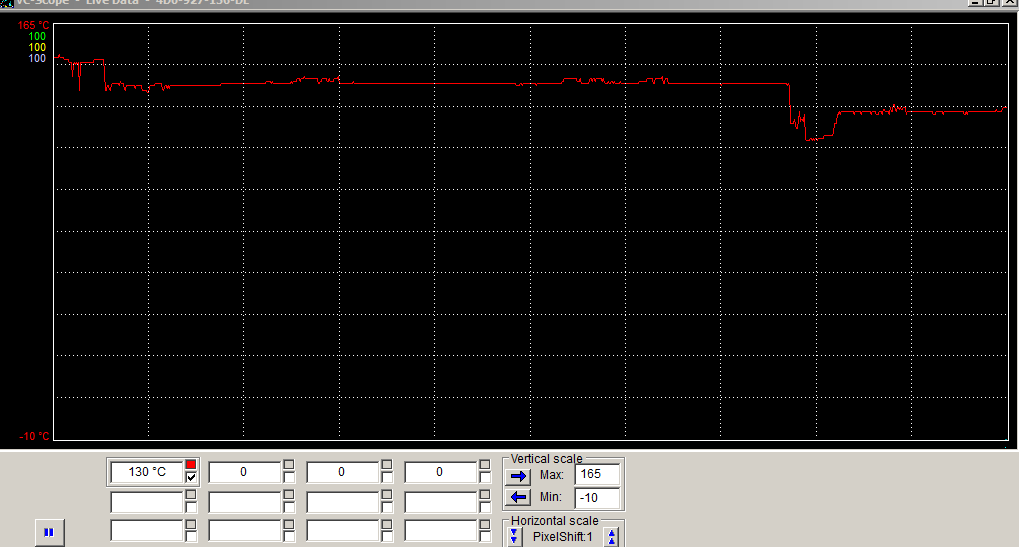Click the Max value field showing 165
The image size is (1019, 547).
pyautogui.click(x=596, y=475)
